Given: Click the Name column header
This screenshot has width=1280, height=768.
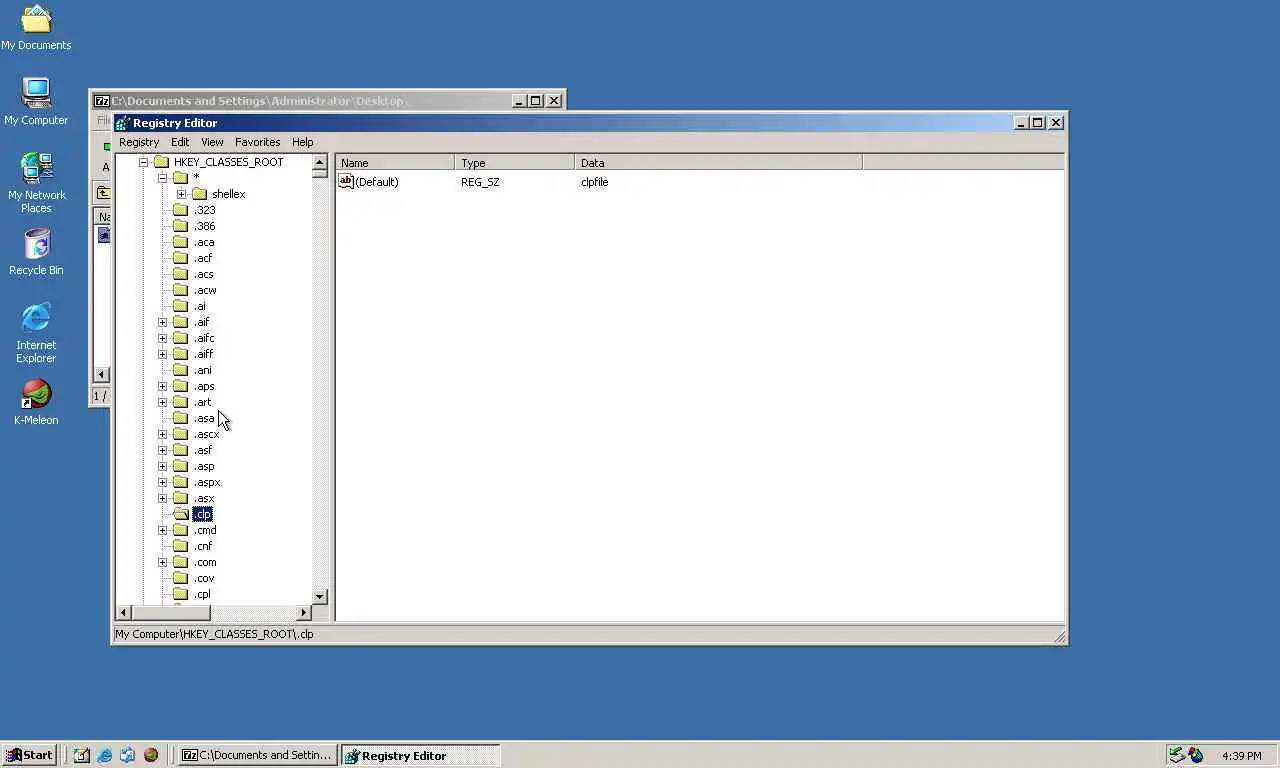Looking at the screenshot, I should (395, 162).
